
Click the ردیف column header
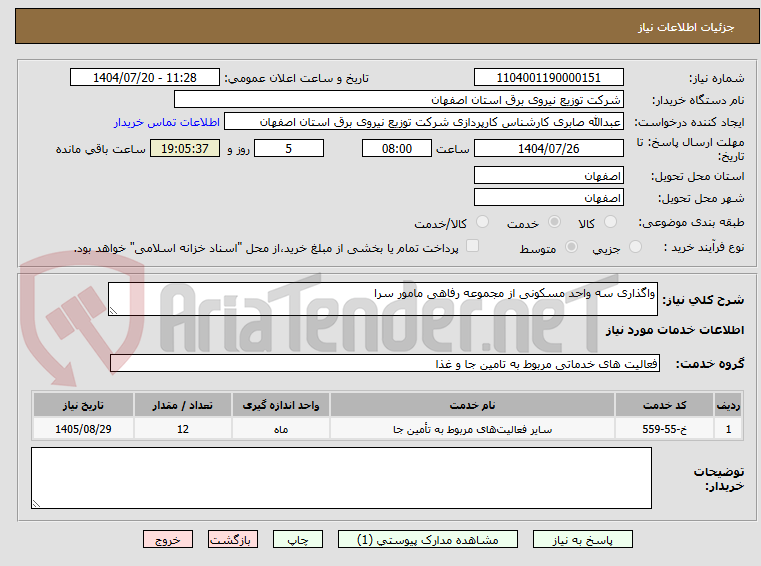728,405
